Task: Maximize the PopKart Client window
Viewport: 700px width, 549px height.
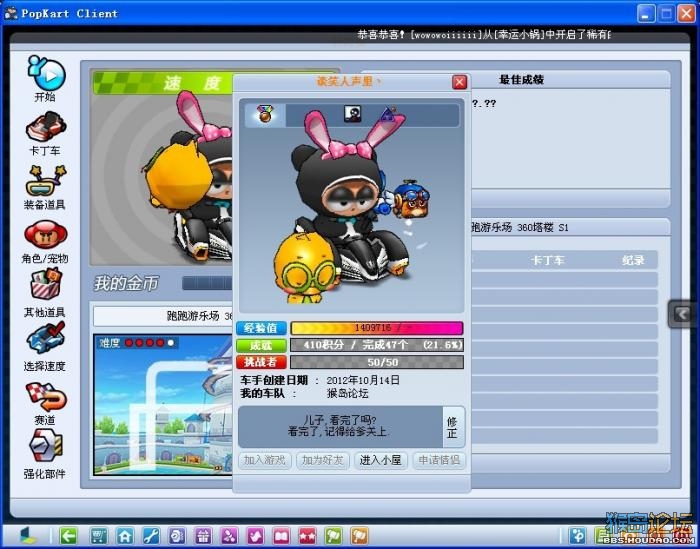Action: (x=666, y=13)
